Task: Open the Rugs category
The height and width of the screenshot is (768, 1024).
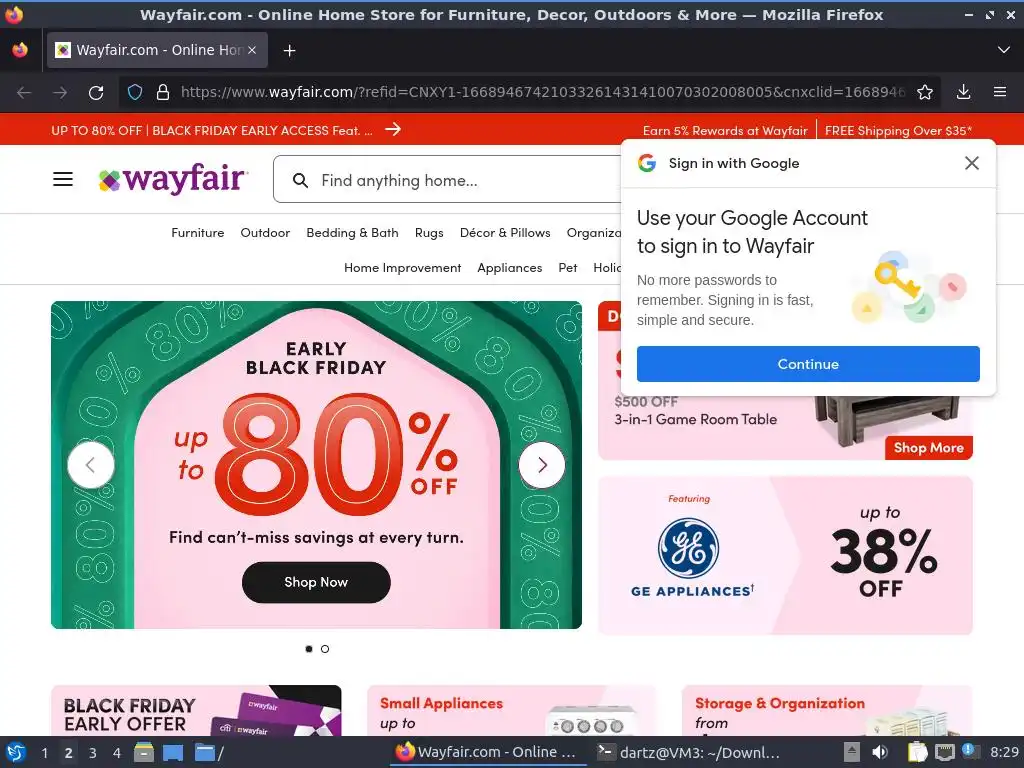Action: tap(429, 232)
